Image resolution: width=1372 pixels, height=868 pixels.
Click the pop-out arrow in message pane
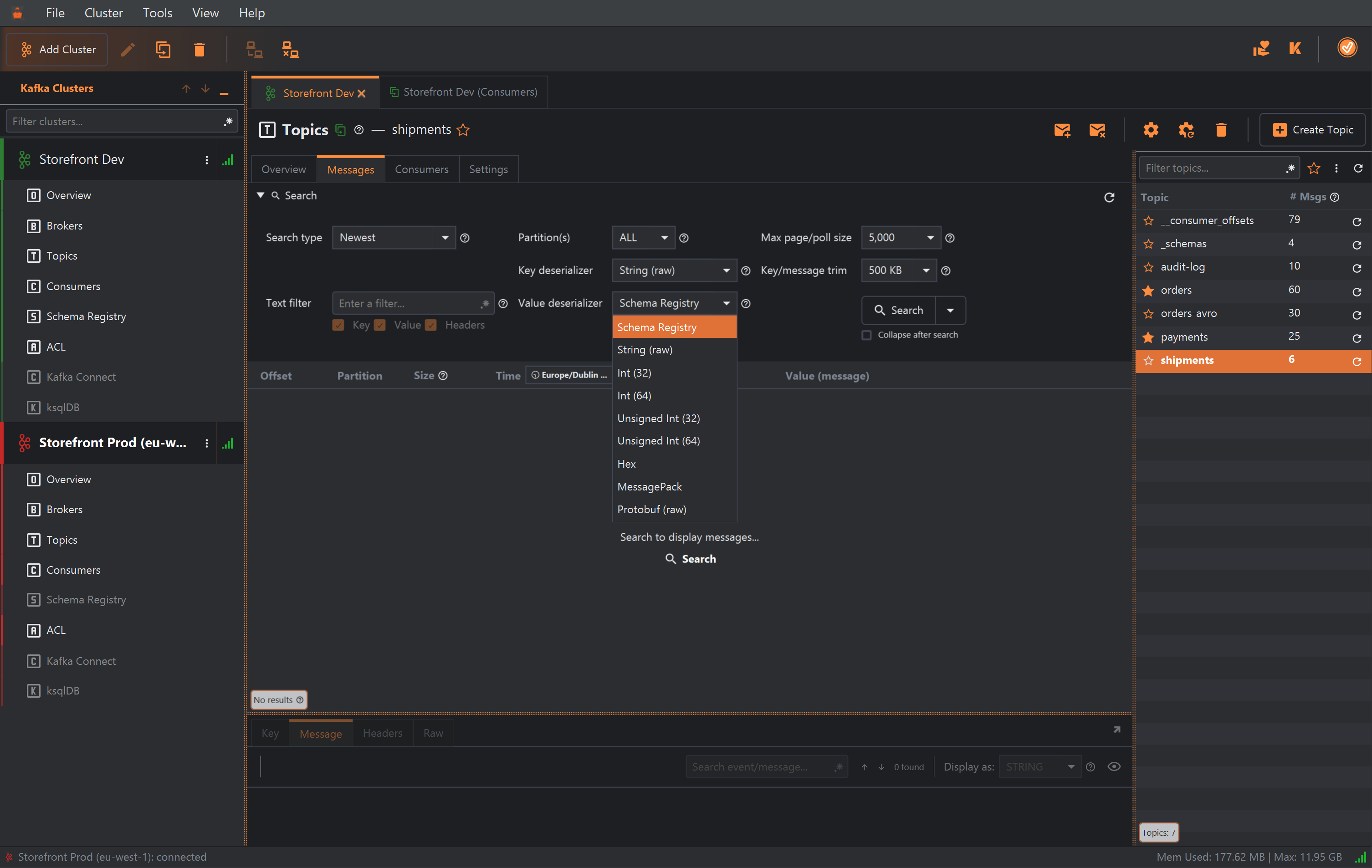pos(1117,730)
